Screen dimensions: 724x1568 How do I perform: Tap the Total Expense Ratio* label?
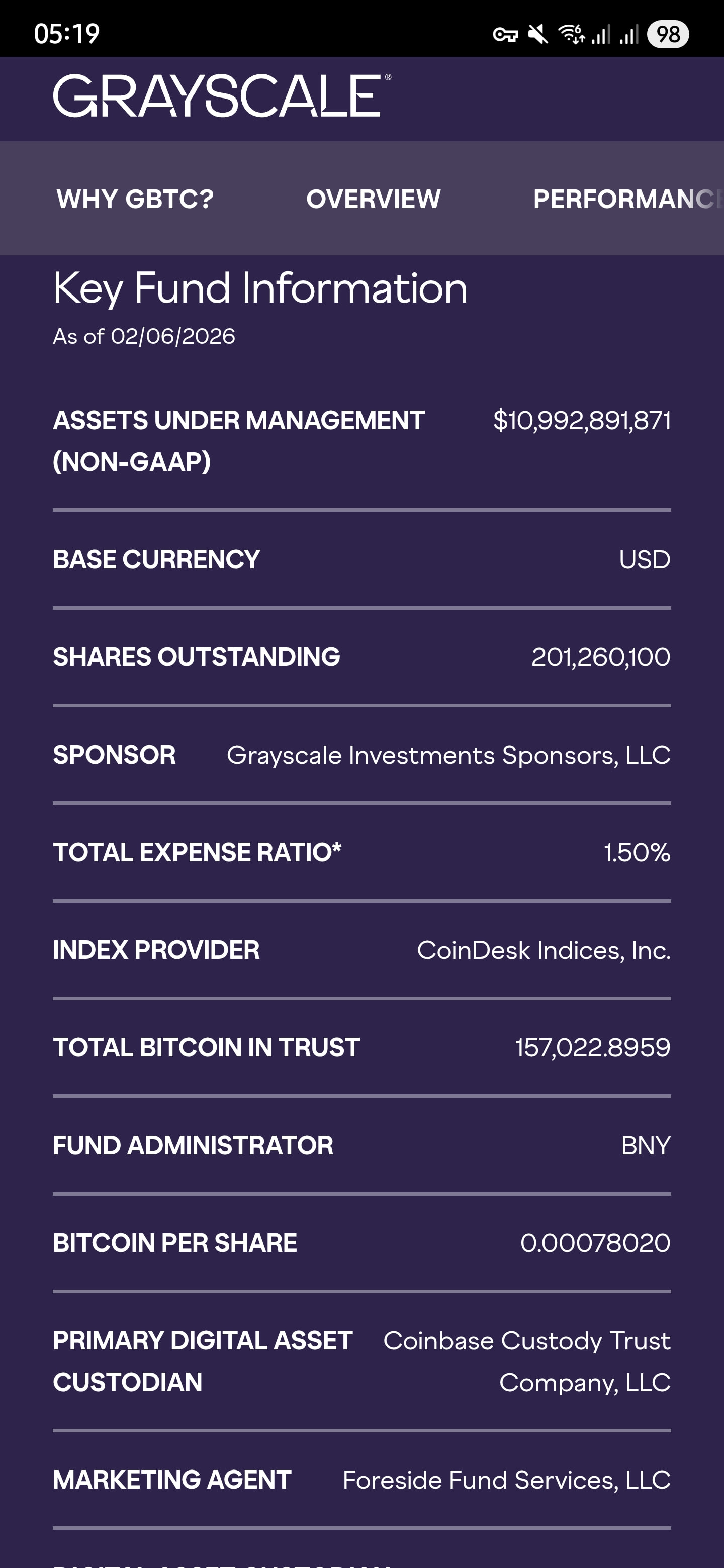(x=197, y=853)
